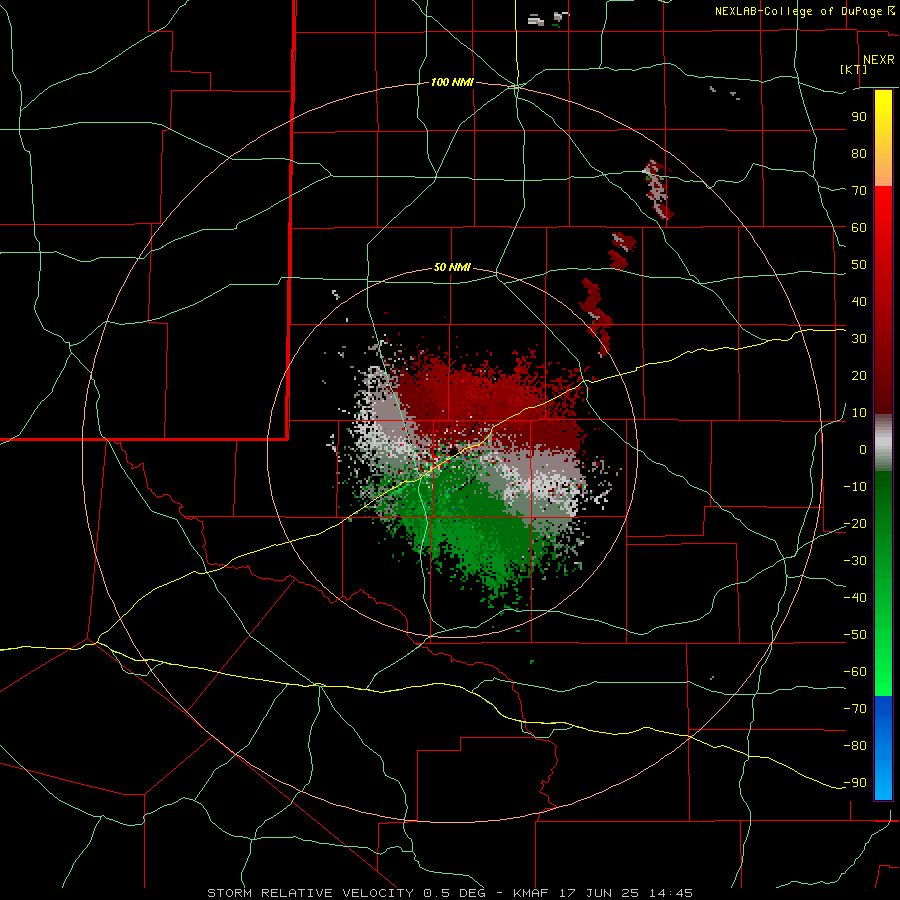900x900 pixels.
Task: Click the -20 scale value
Action: (855, 523)
